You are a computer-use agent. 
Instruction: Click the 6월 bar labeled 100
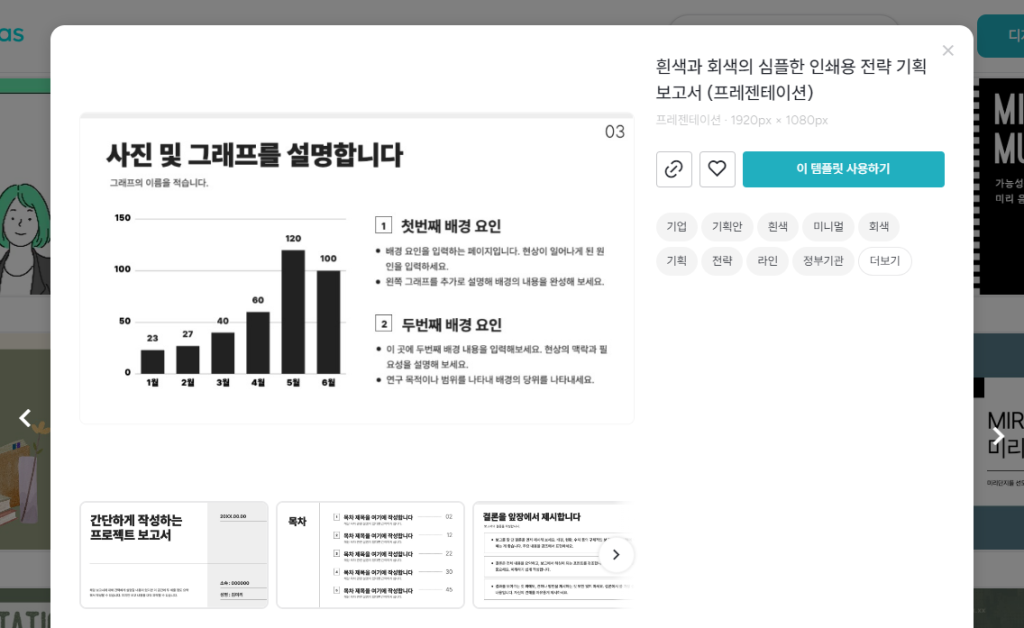click(x=328, y=322)
